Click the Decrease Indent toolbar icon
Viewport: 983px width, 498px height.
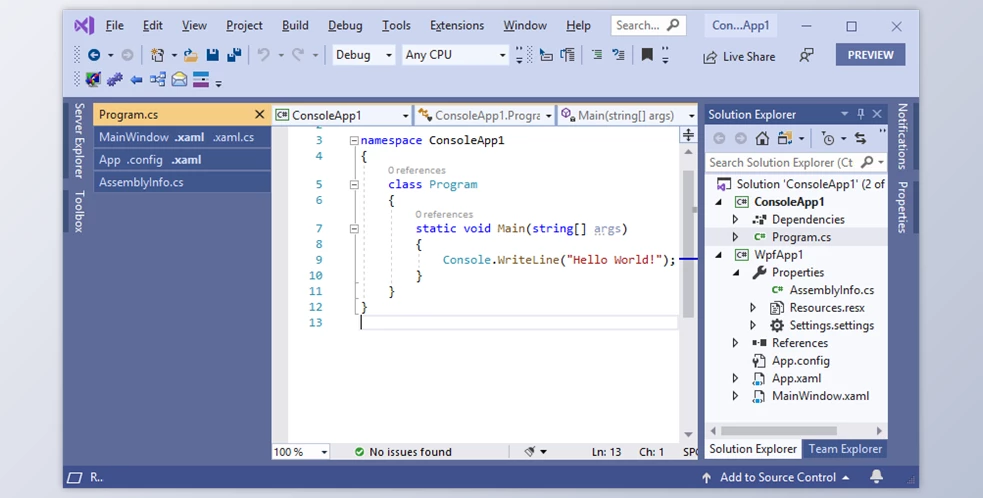(x=597, y=55)
